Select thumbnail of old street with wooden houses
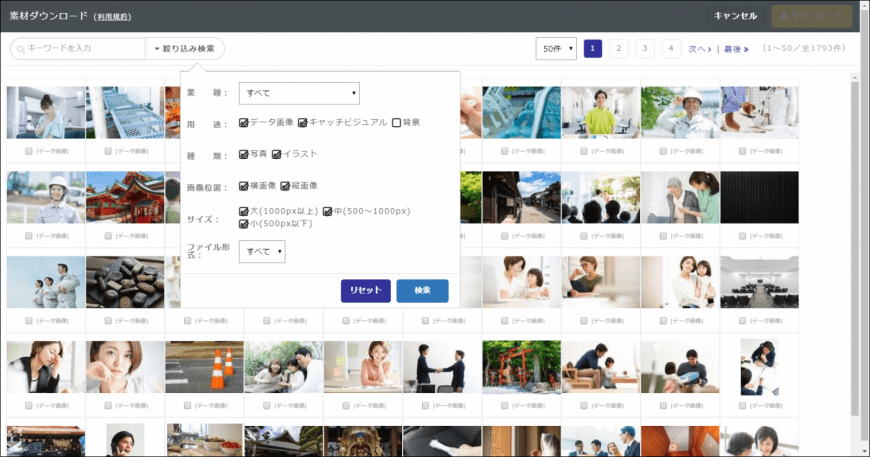Image resolution: width=870 pixels, height=457 pixels. (522, 197)
